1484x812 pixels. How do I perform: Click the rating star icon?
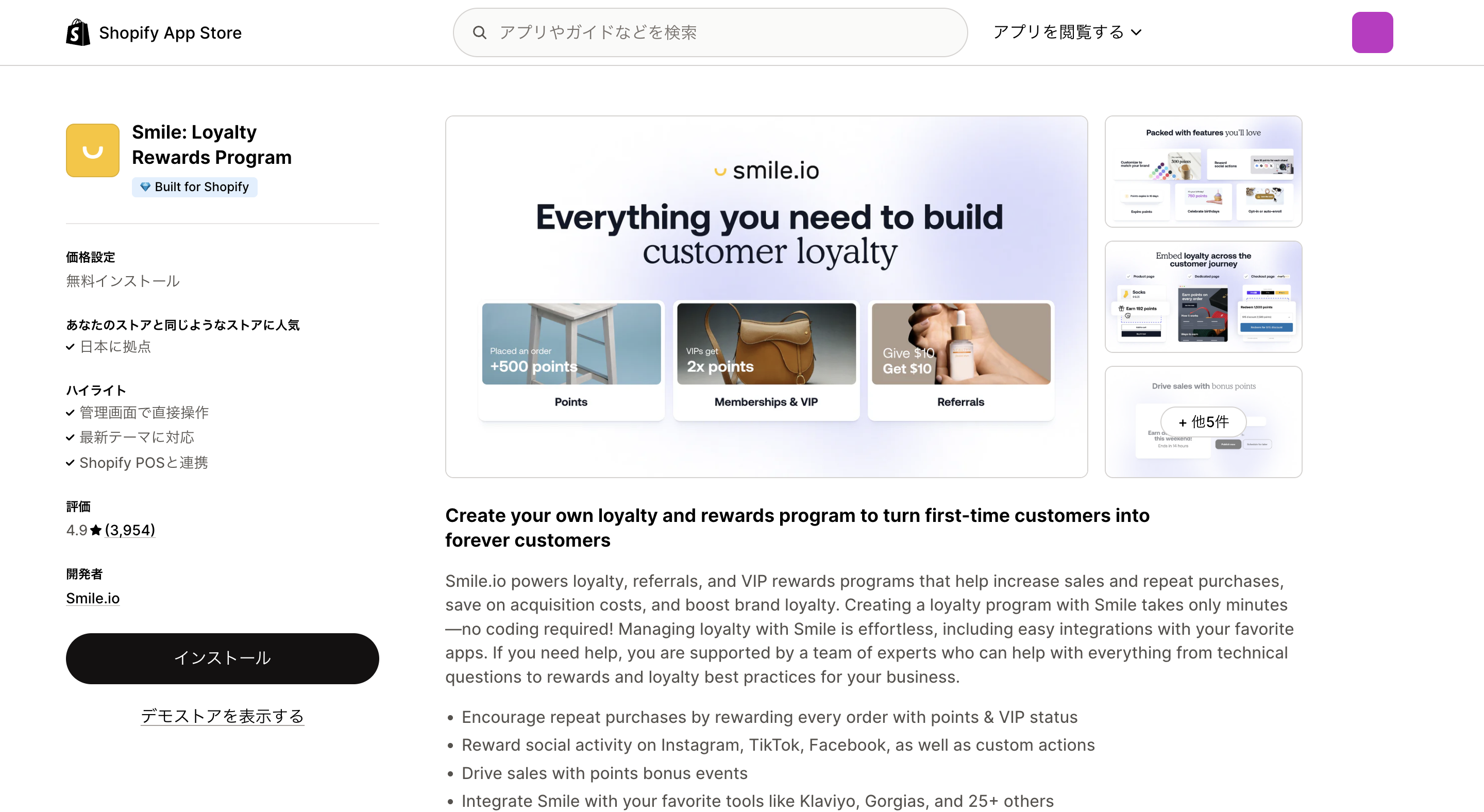click(x=96, y=530)
